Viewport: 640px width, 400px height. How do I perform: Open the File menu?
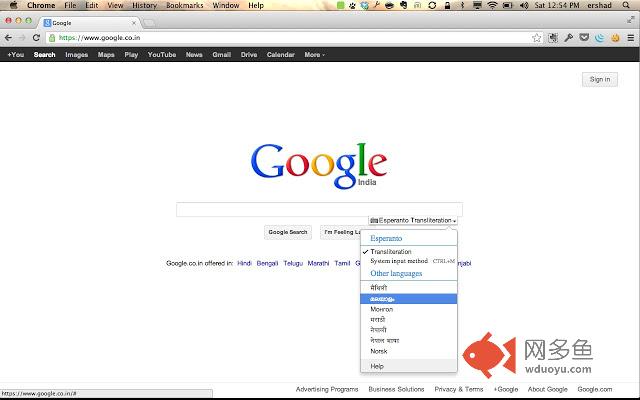click(x=70, y=5)
